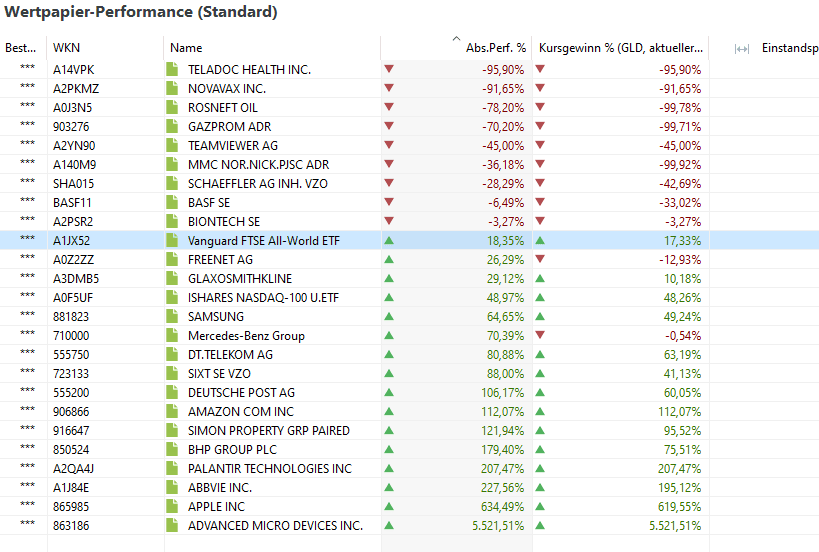This screenshot has width=819, height=552.
Task: Click Kursgewinn value 619,55%
Action: 680,507
